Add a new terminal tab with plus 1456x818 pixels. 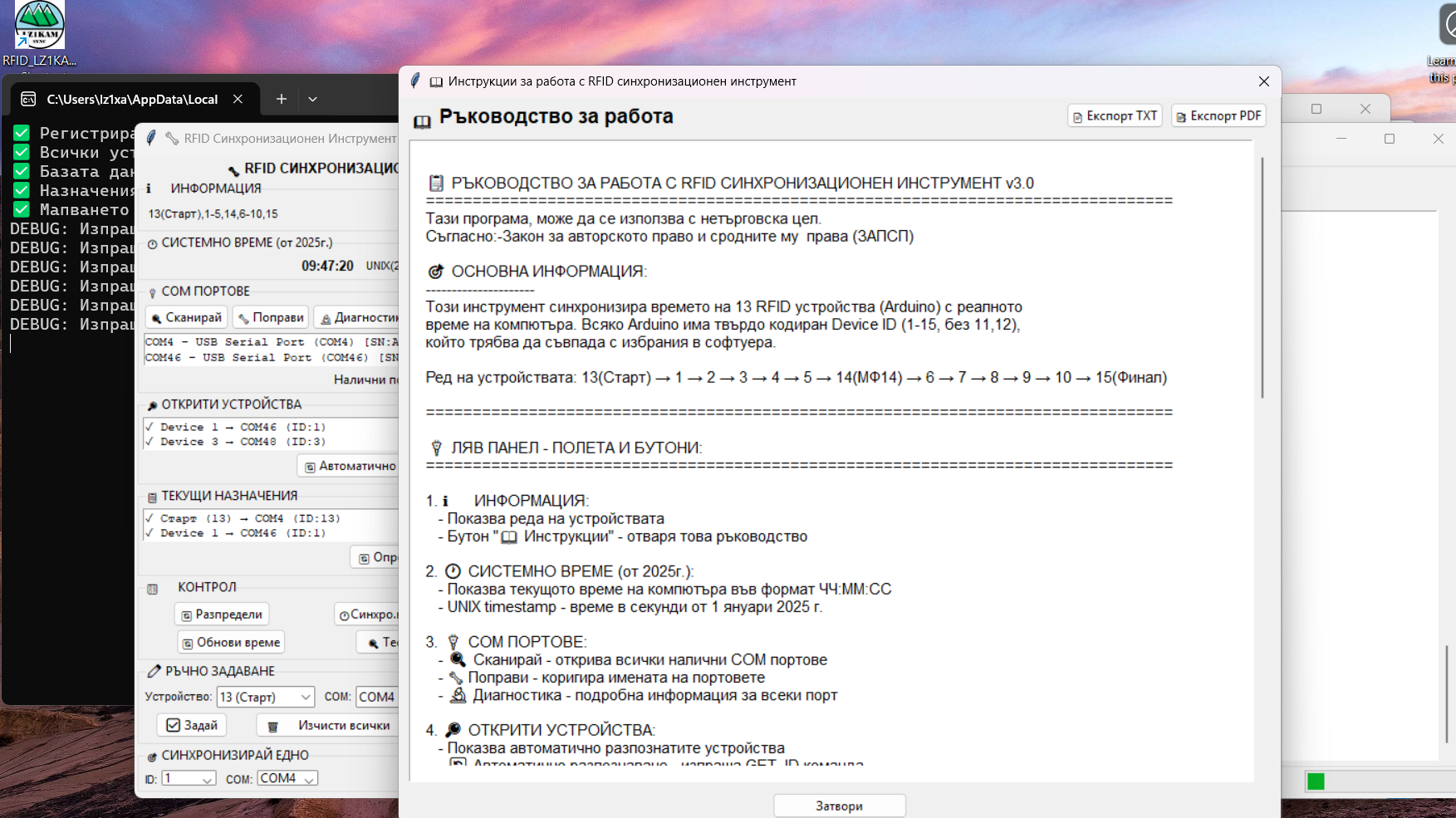tap(282, 99)
